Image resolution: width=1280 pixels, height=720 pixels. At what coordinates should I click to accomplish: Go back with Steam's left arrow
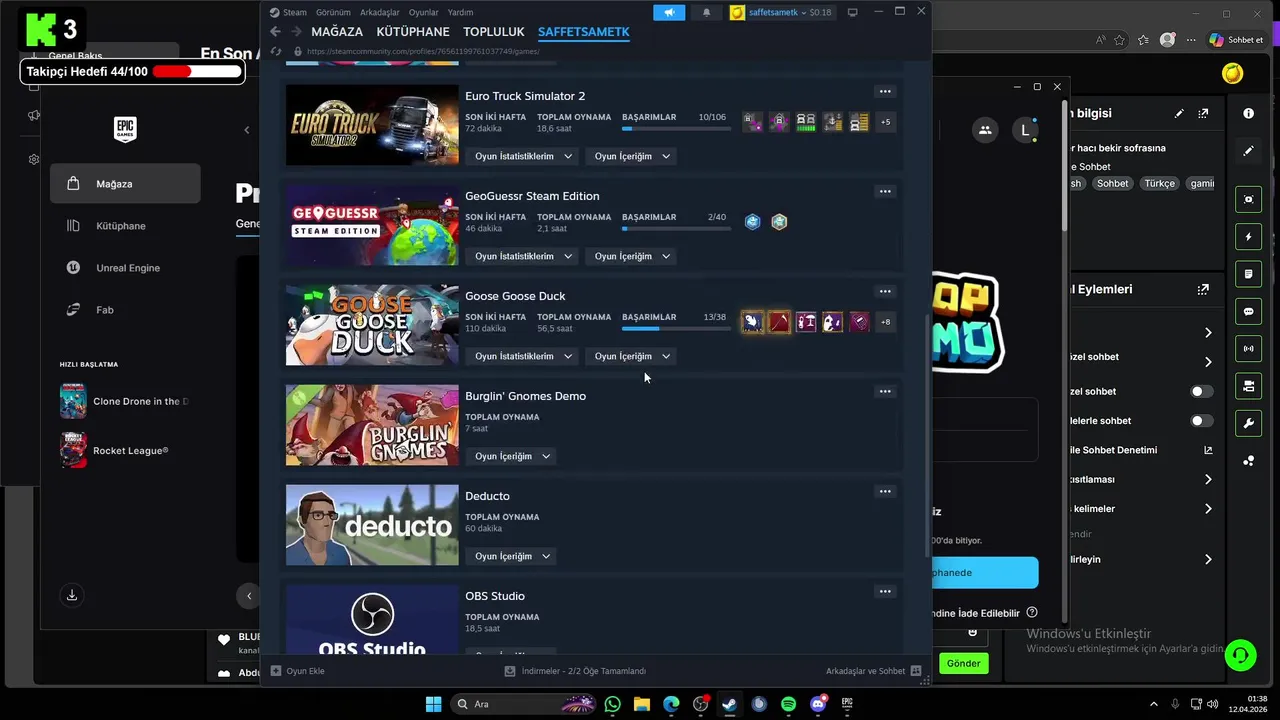pyautogui.click(x=275, y=32)
